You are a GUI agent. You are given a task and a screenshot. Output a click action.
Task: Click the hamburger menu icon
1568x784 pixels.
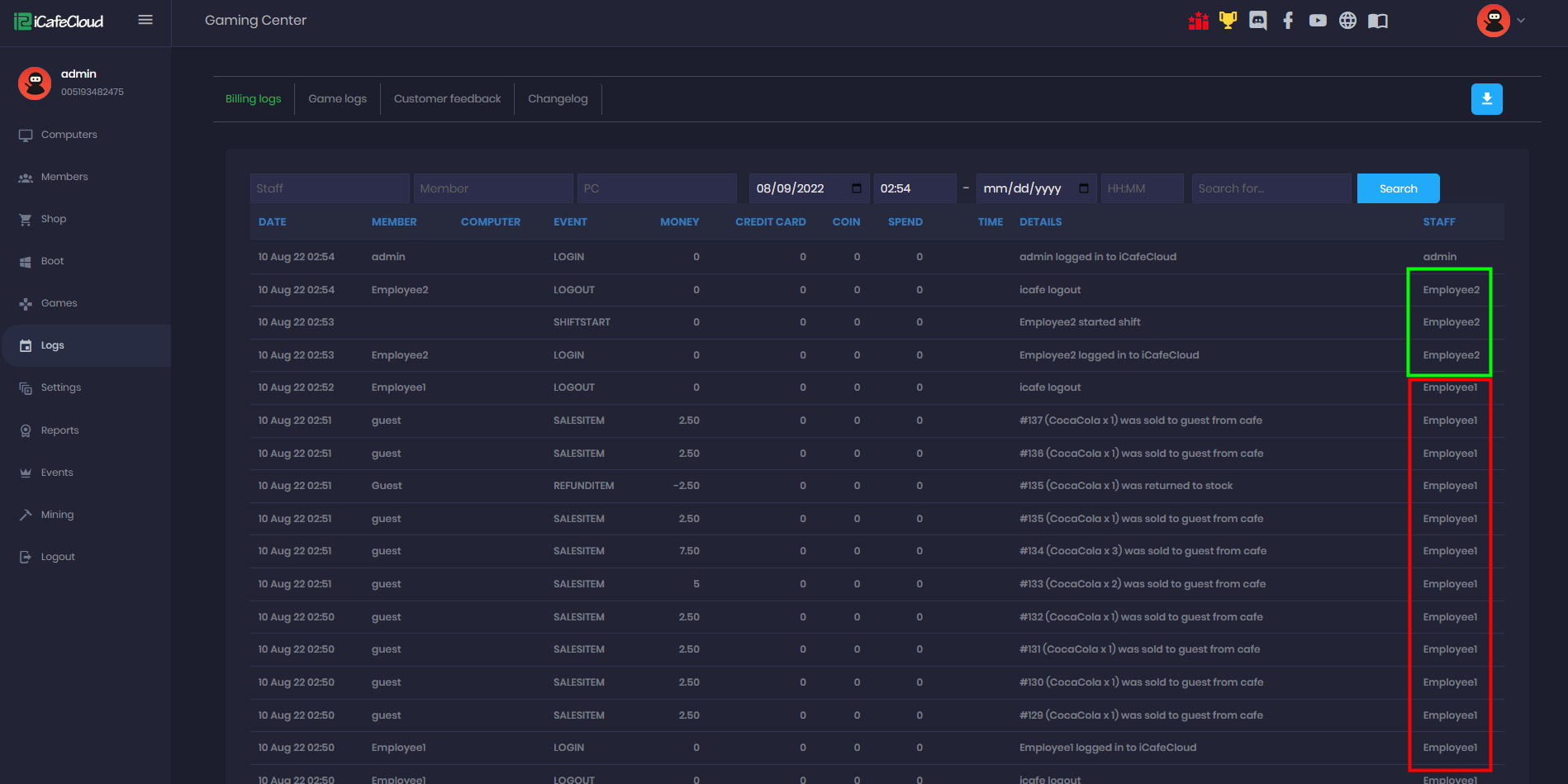(x=145, y=20)
